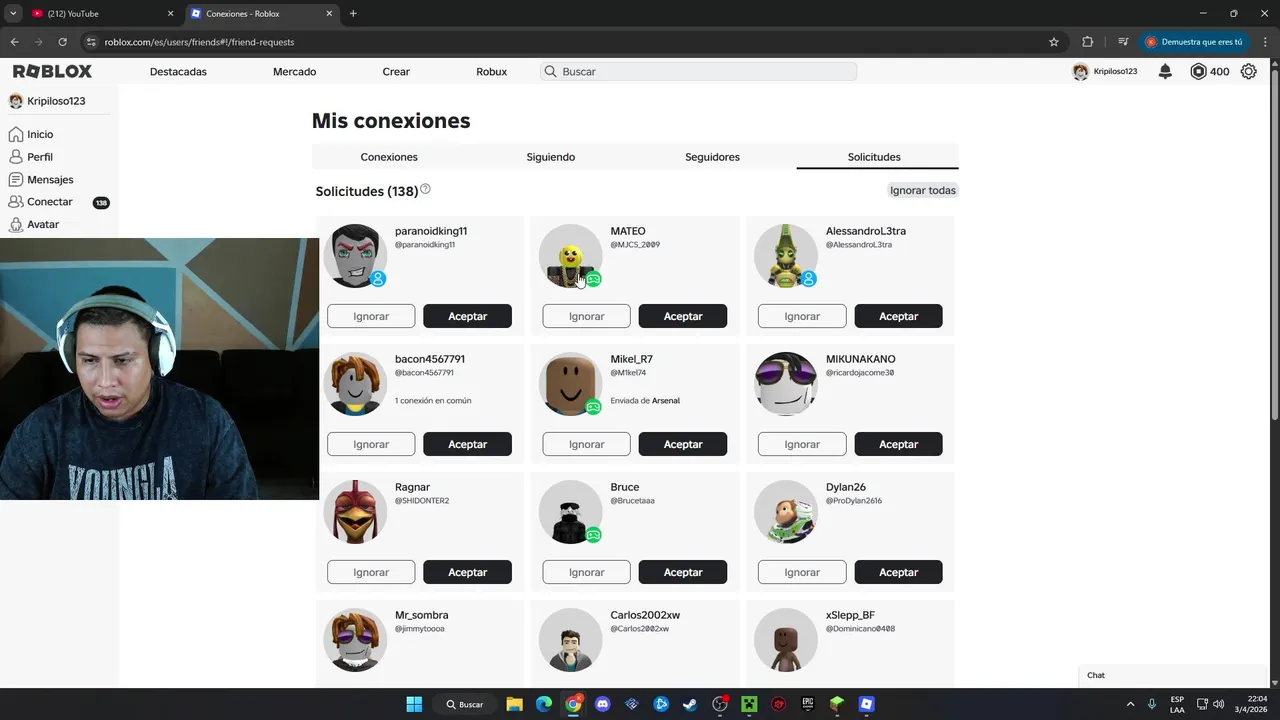The image size is (1280, 720).
Task: Click the Roblox logo
Action: (x=52, y=72)
